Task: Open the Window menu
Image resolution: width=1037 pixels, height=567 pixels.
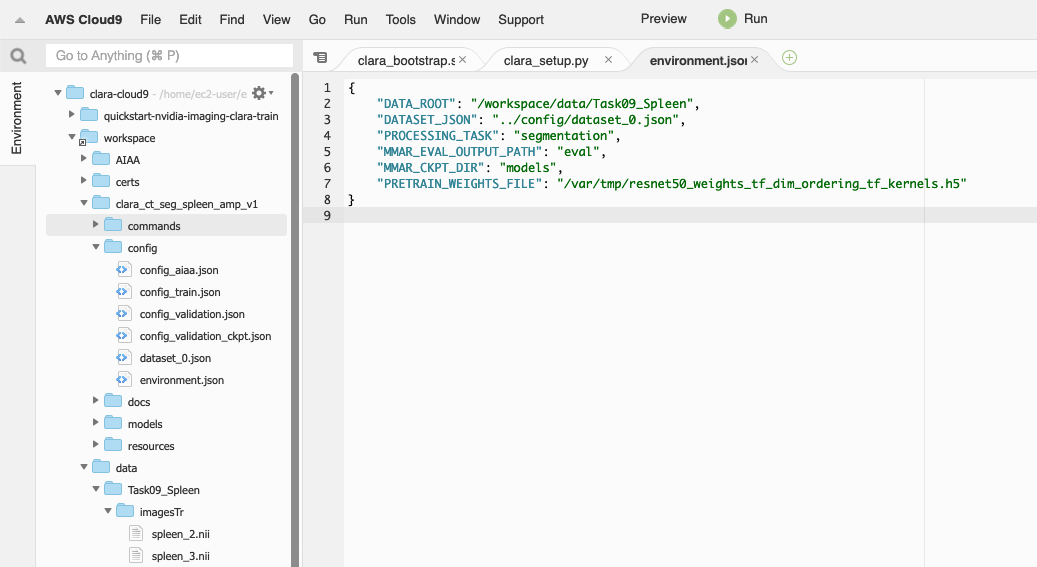Action: coord(457,20)
